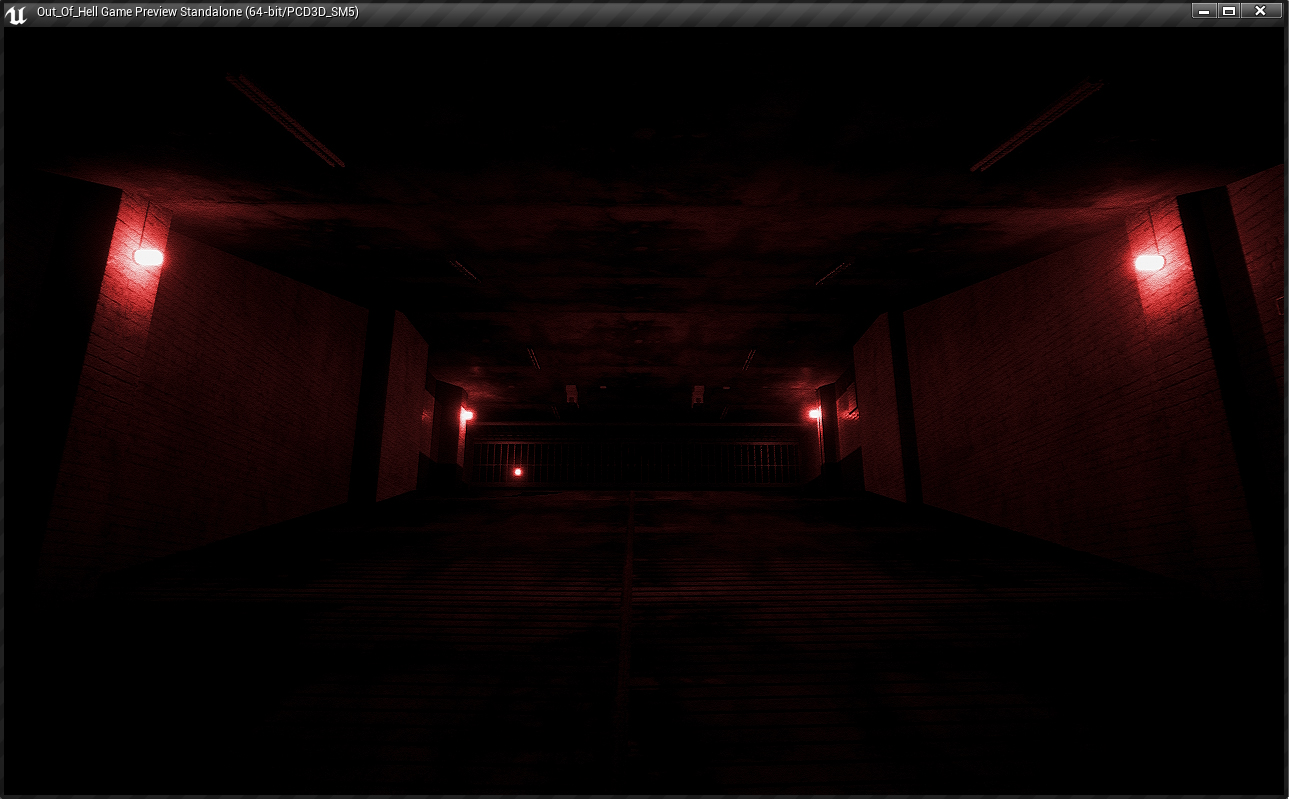The width and height of the screenshot is (1289, 799).
Task: Close the Out_Of_Hell preview window
Action: pyautogui.click(x=1260, y=11)
